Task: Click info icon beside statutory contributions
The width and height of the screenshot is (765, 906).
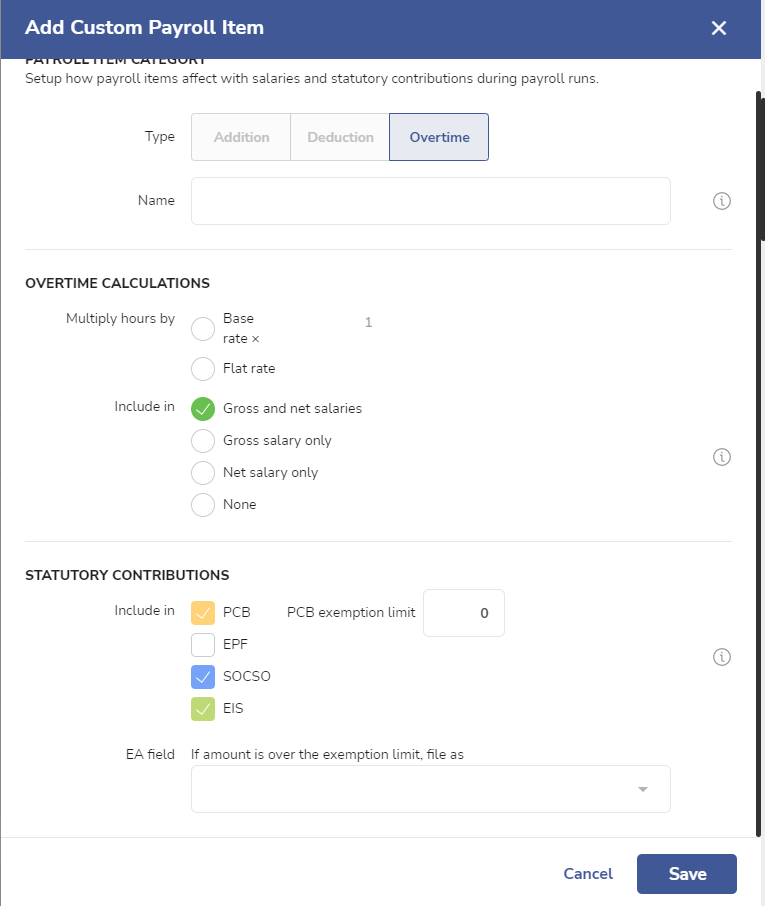Action: pyautogui.click(x=722, y=657)
